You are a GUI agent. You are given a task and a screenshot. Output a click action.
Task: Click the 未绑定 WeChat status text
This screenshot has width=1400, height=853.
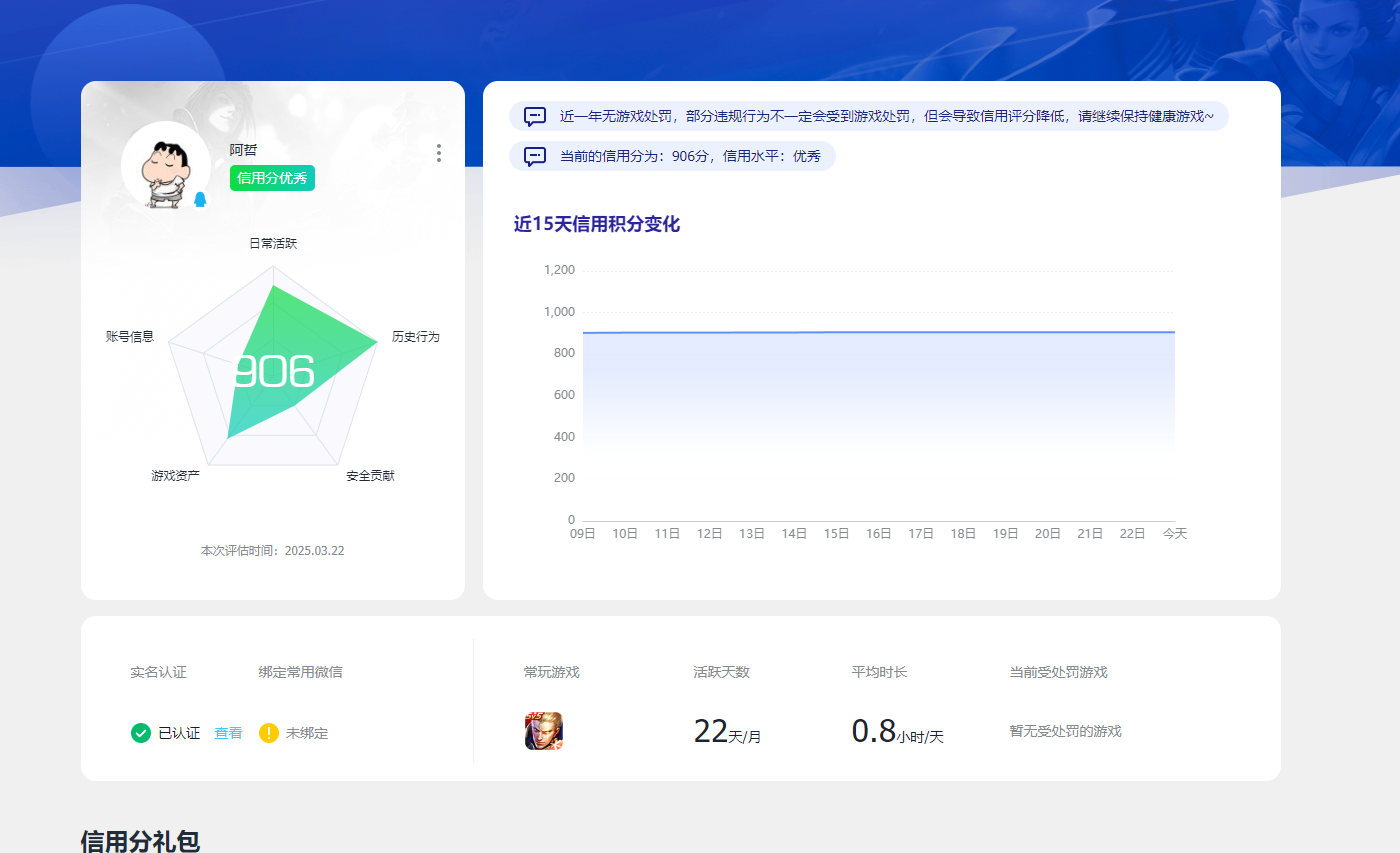point(307,733)
